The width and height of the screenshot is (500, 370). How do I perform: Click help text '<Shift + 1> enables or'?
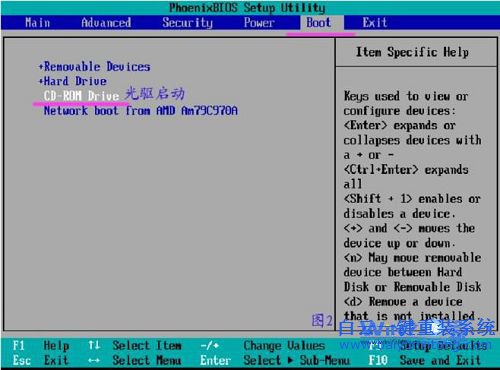point(412,199)
